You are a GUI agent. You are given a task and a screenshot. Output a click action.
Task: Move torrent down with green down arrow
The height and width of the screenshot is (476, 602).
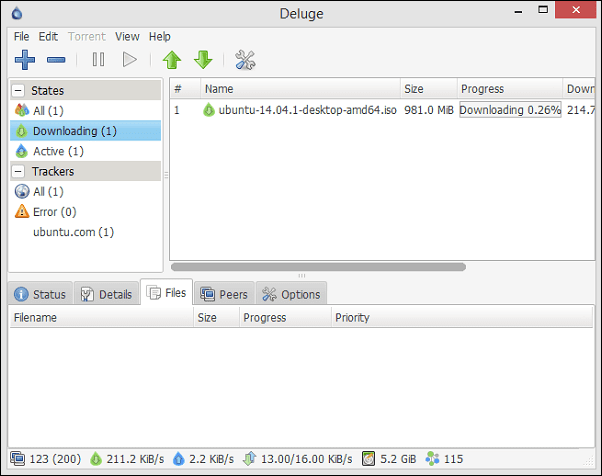(x=203, y=60)
